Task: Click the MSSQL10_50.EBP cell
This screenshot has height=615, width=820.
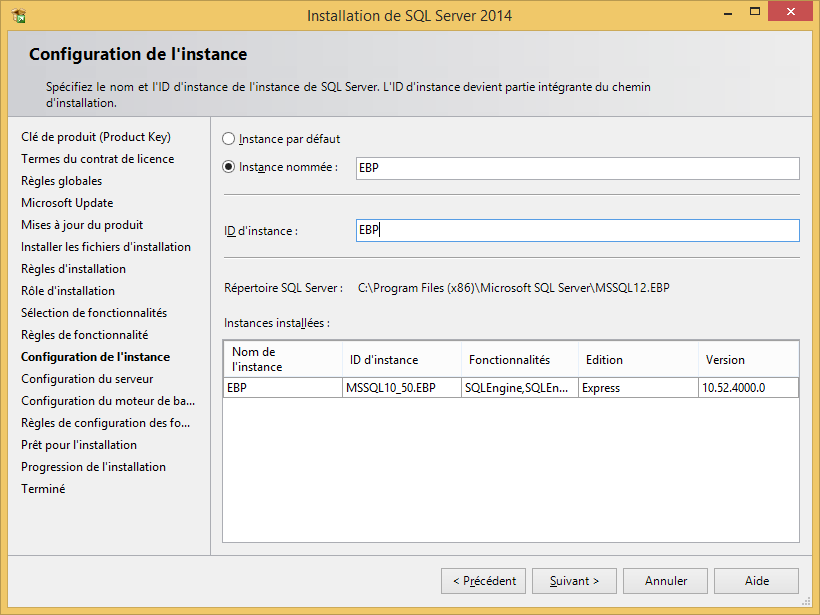Action: point(402,388)
